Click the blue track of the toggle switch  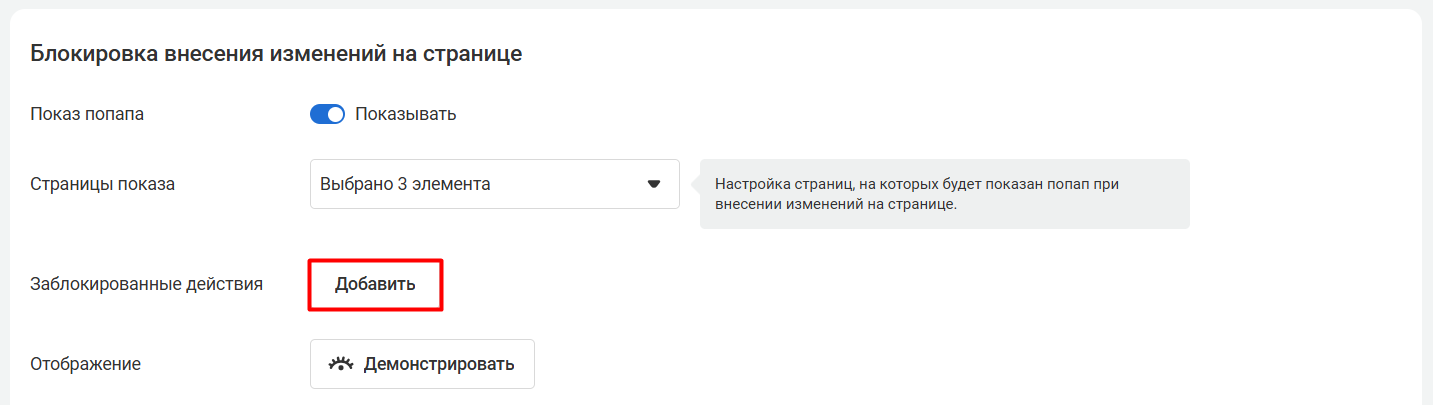click(319, 114)
